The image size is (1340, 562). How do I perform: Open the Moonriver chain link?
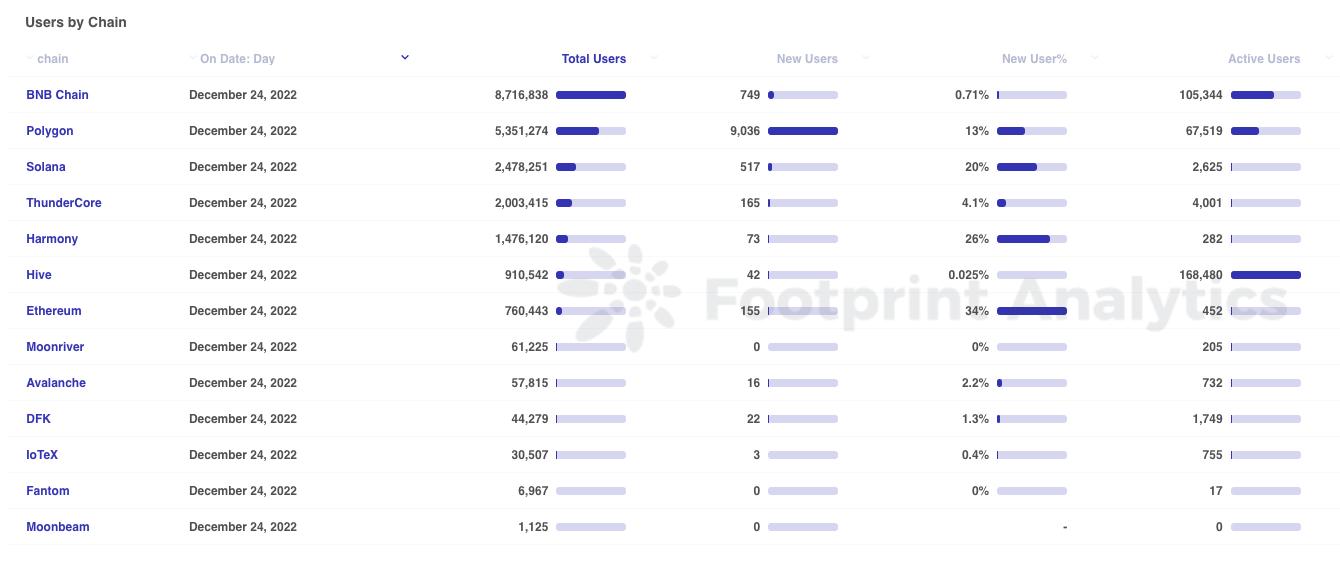coord(55,347)
